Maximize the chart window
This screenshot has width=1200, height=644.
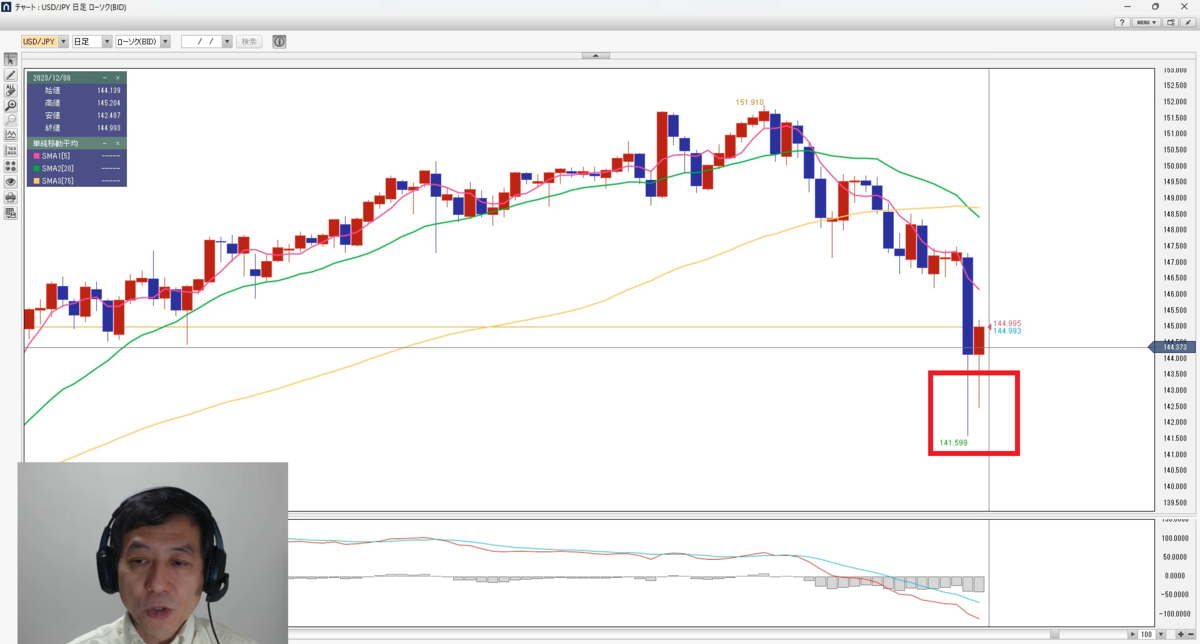point(1155,6)
